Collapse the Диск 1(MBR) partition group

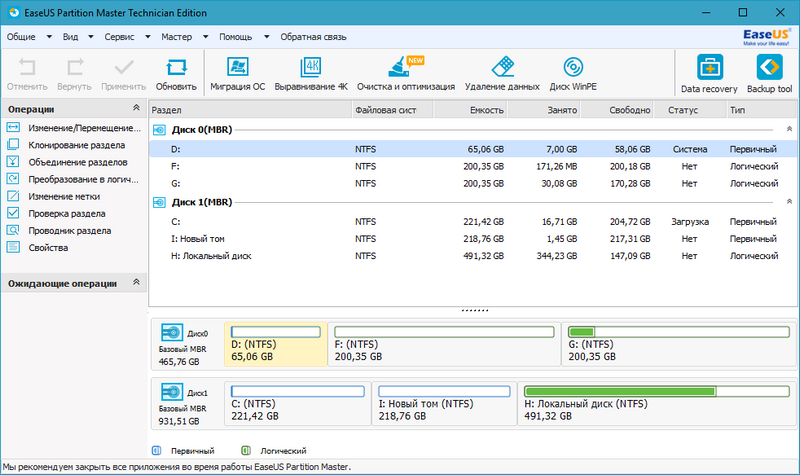coord(789,202)
